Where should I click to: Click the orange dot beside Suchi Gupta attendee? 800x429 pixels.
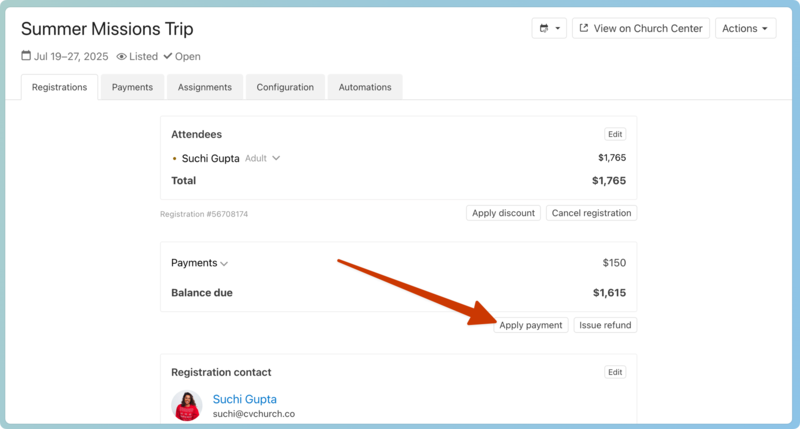(174, 158)
